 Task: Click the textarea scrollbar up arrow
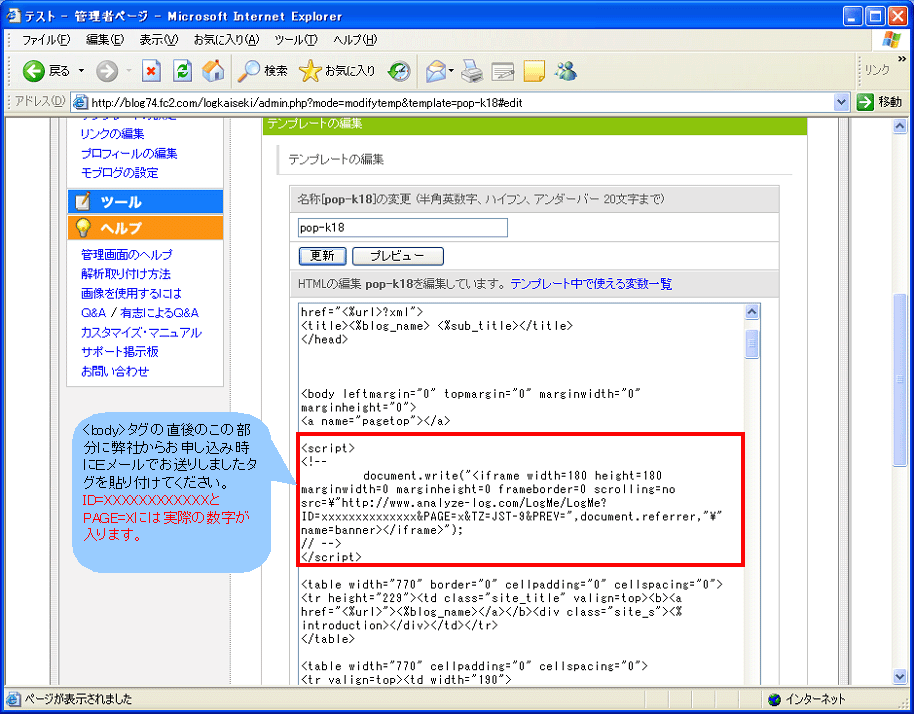752,312
